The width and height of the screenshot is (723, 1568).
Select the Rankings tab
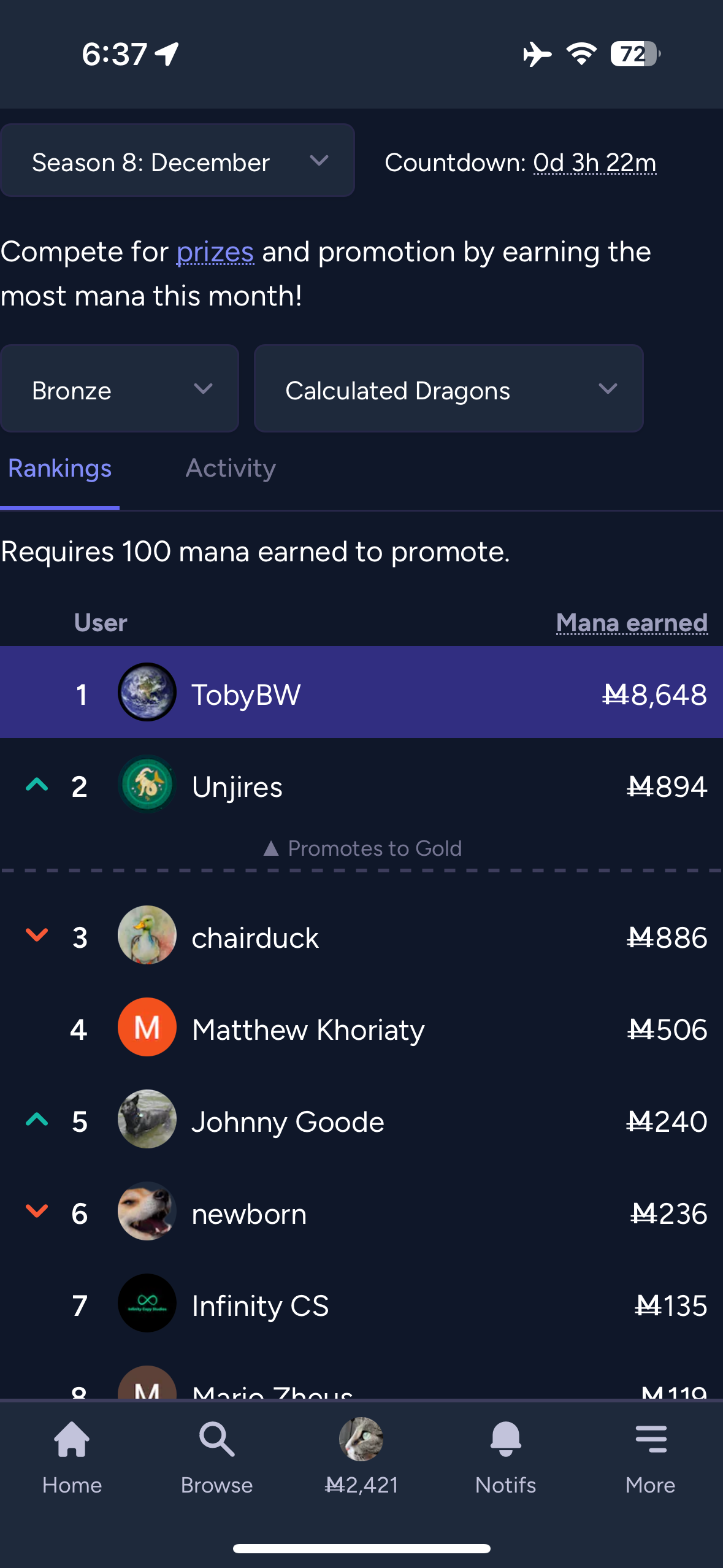59,469
